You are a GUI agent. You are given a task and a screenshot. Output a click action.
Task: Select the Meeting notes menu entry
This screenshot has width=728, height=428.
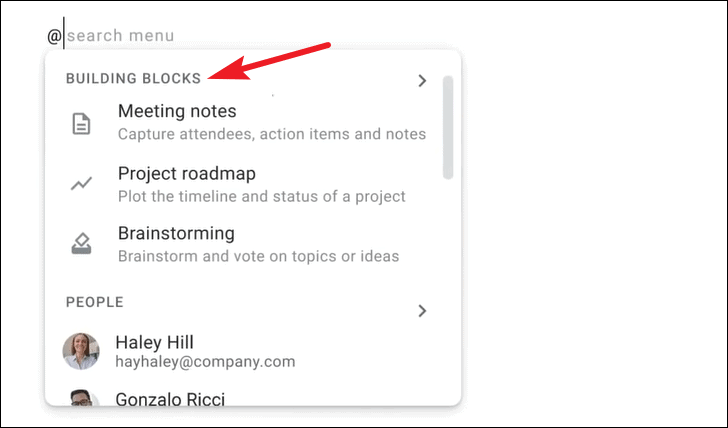[x=246, y=123]
